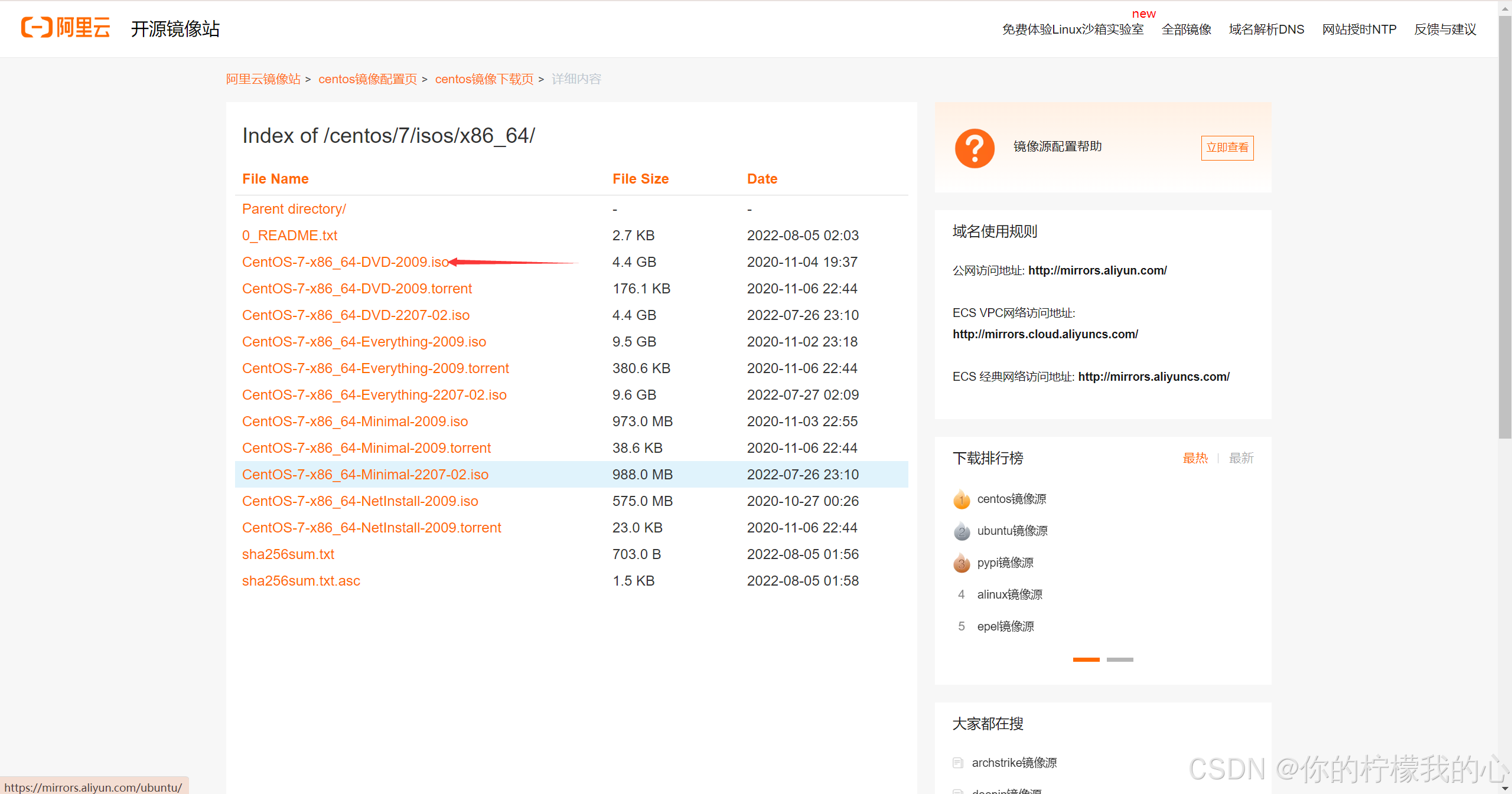This screenshot has width=1512, height=794.
Task: Download CentOS-7-x86_64-Minimal-2207-02.iso
Action: [365, 475]
